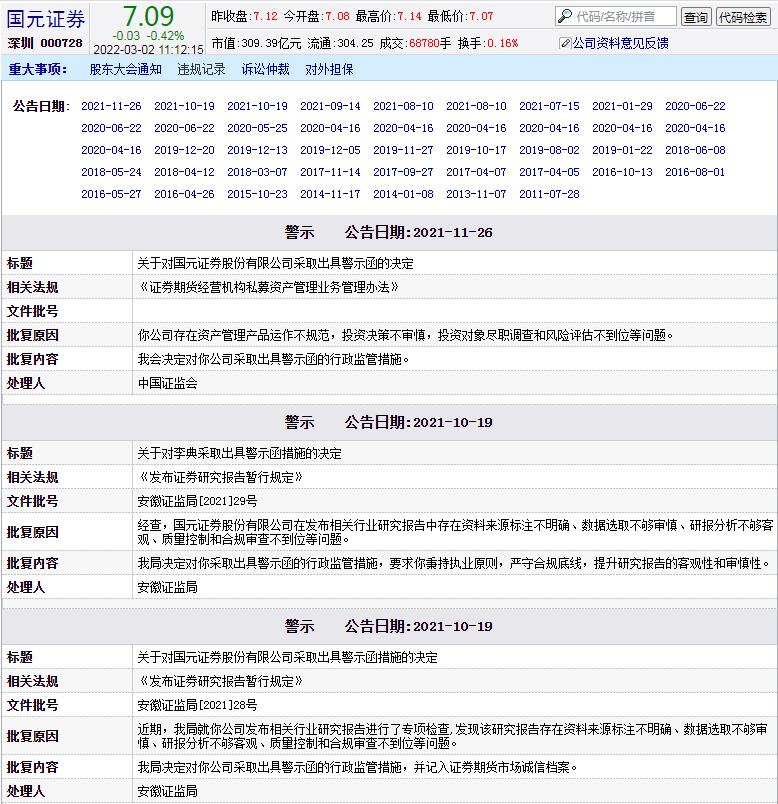Click the search magnifier icon
Image resolution: width=778 pixels, height=804 pixels.
click(x=565, y=16)
